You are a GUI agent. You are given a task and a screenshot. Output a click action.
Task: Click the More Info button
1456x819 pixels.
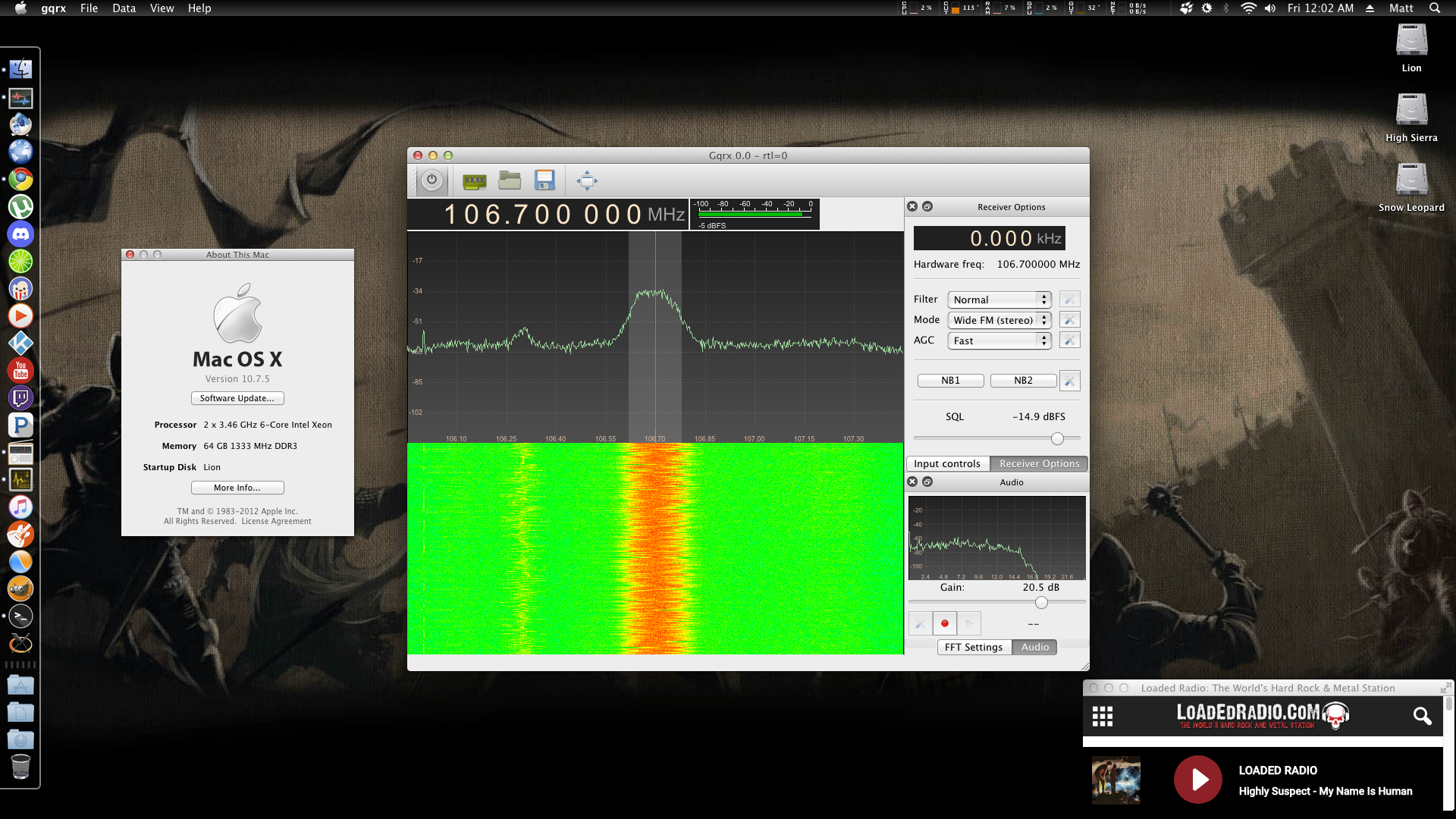pos(237,488)
